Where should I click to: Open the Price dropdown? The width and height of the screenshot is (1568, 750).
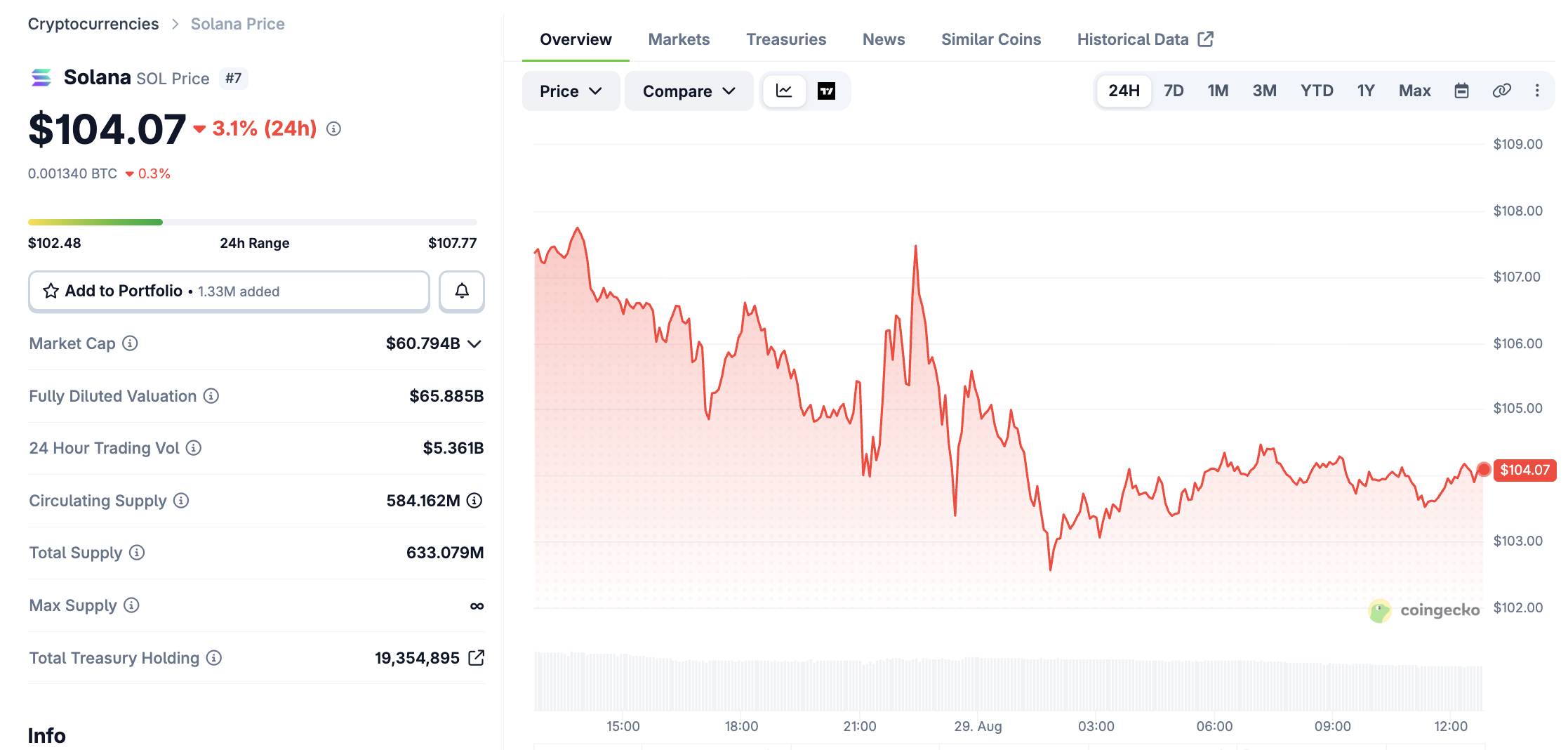[x=571, y=91]
